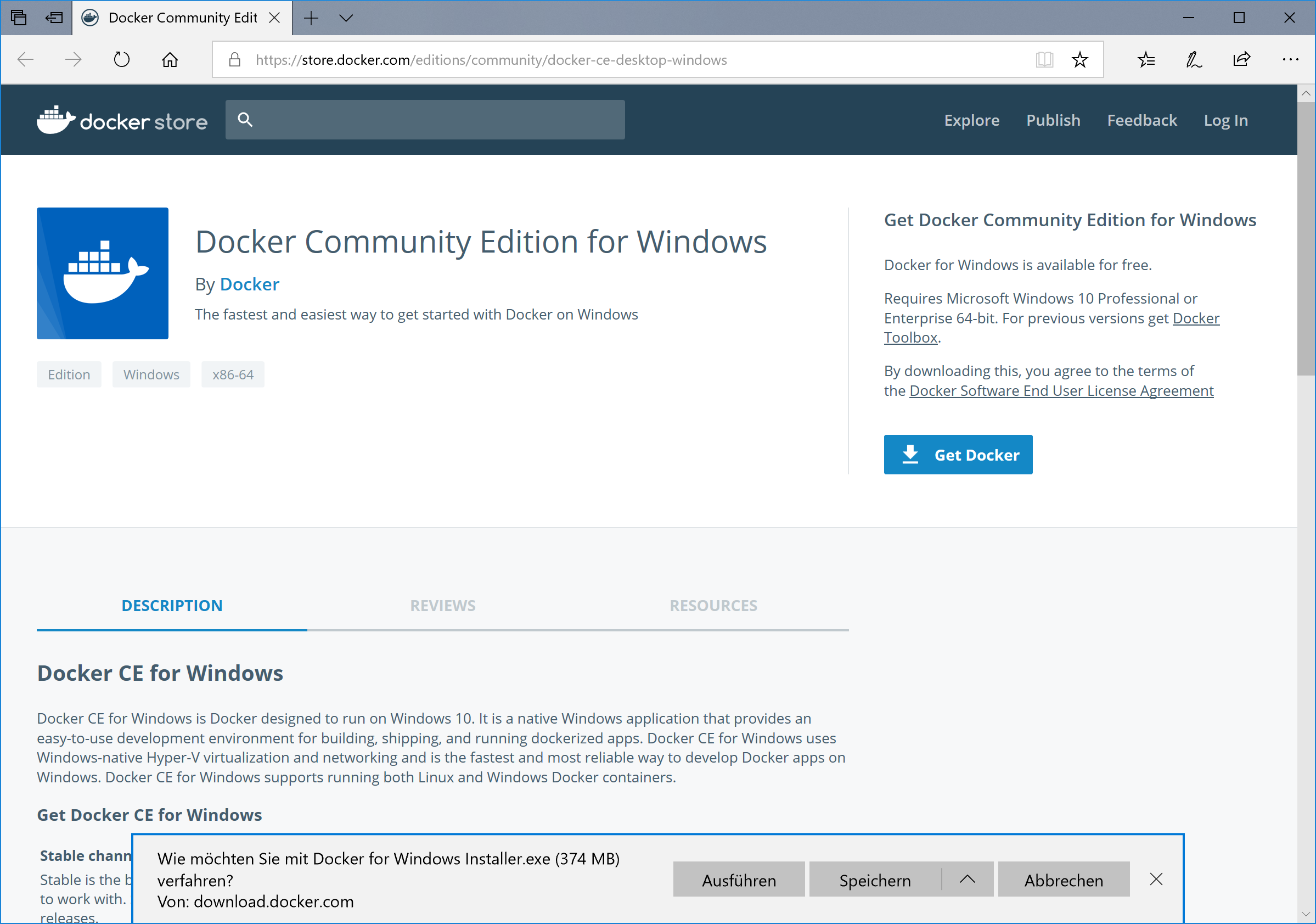
Task: Refresh the current page
Action: pyautogui.click(x=121, y=59)
